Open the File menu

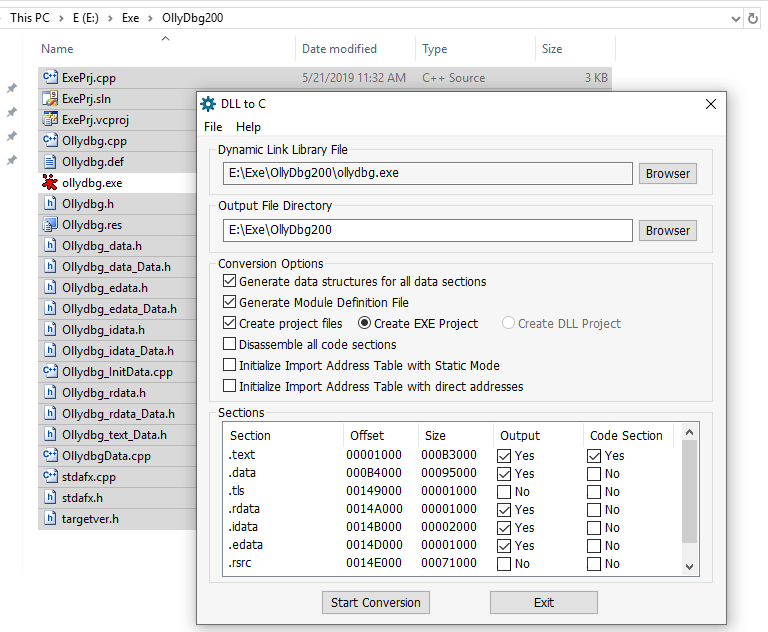213,127
